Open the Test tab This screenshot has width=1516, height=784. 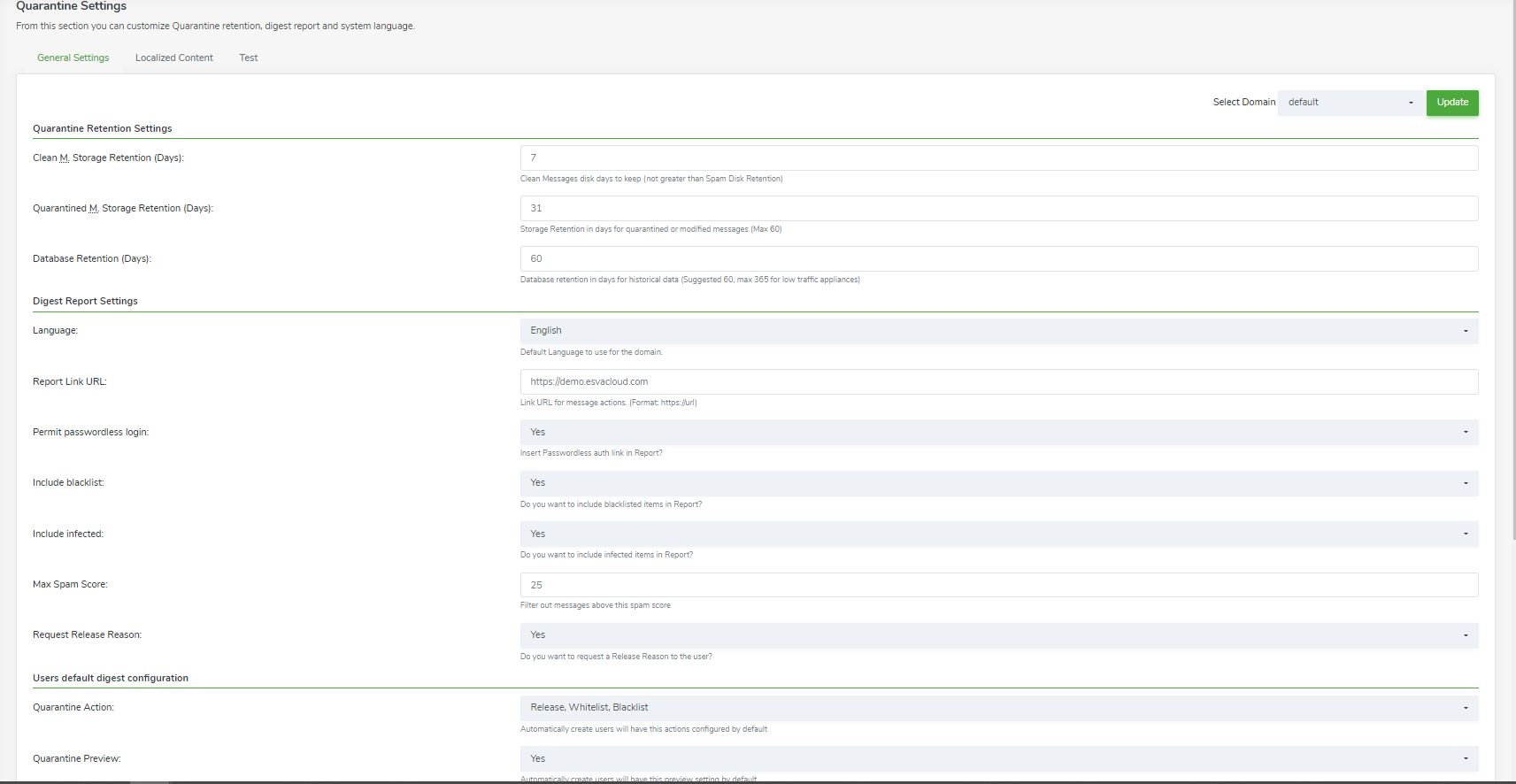click(x=249, y=58)
